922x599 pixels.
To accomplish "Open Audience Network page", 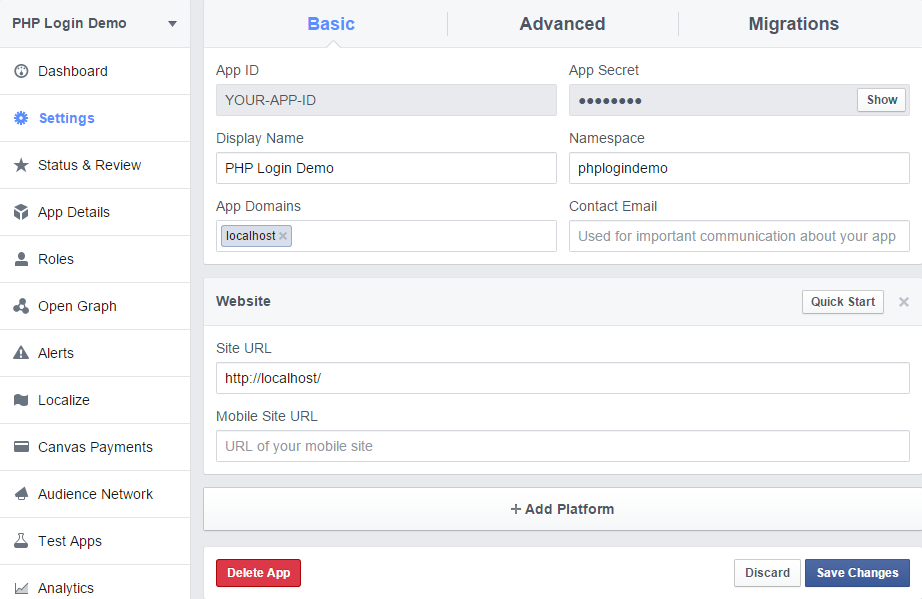I will click(95, 494).
